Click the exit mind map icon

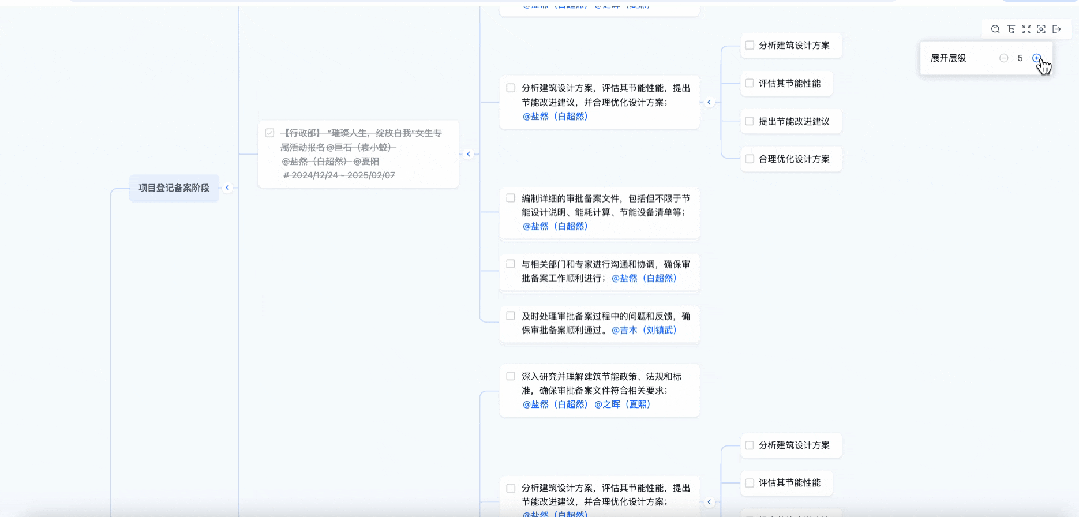[1057, 29]
